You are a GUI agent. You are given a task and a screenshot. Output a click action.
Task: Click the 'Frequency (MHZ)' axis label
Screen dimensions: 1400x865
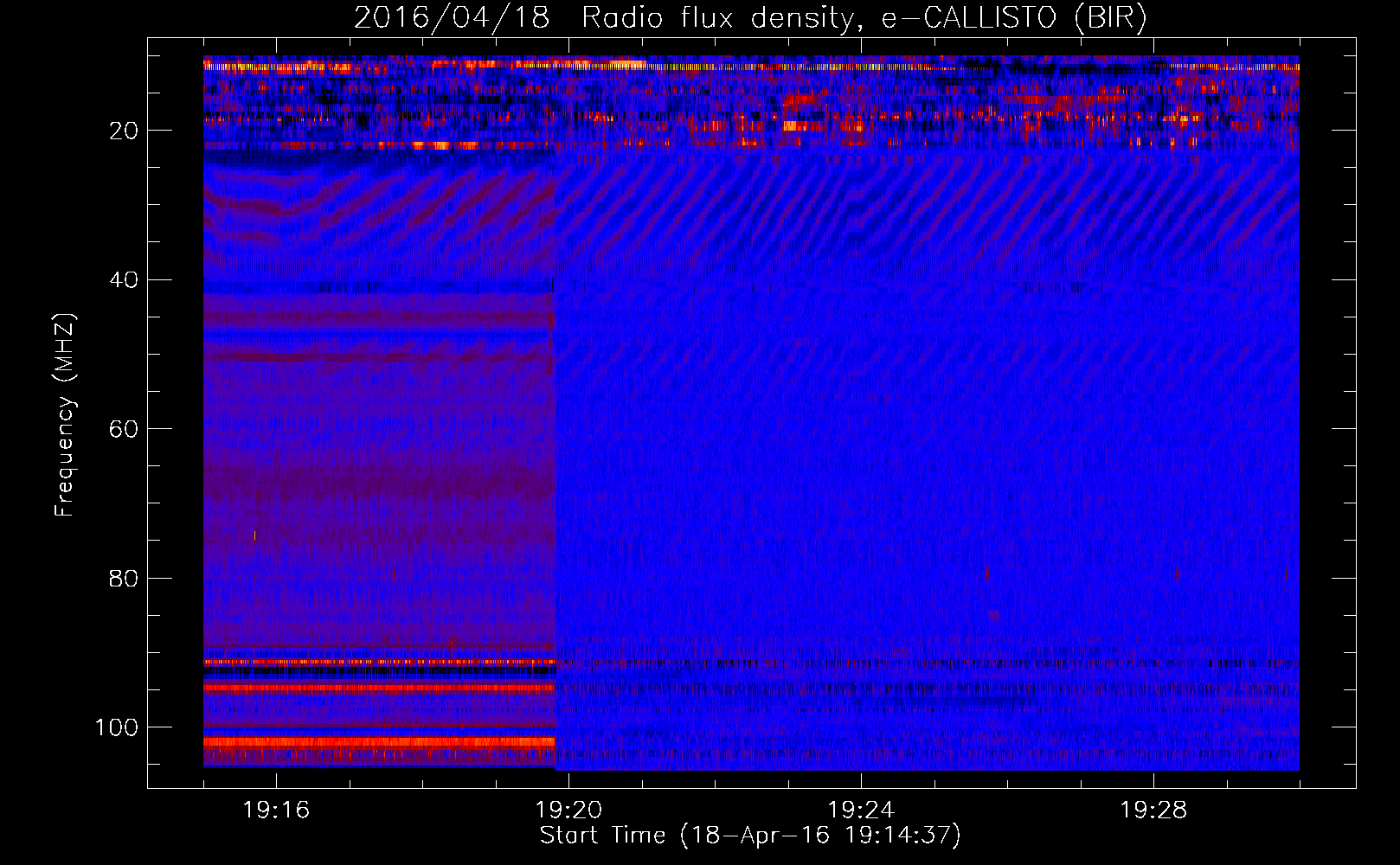click(66, 415)
